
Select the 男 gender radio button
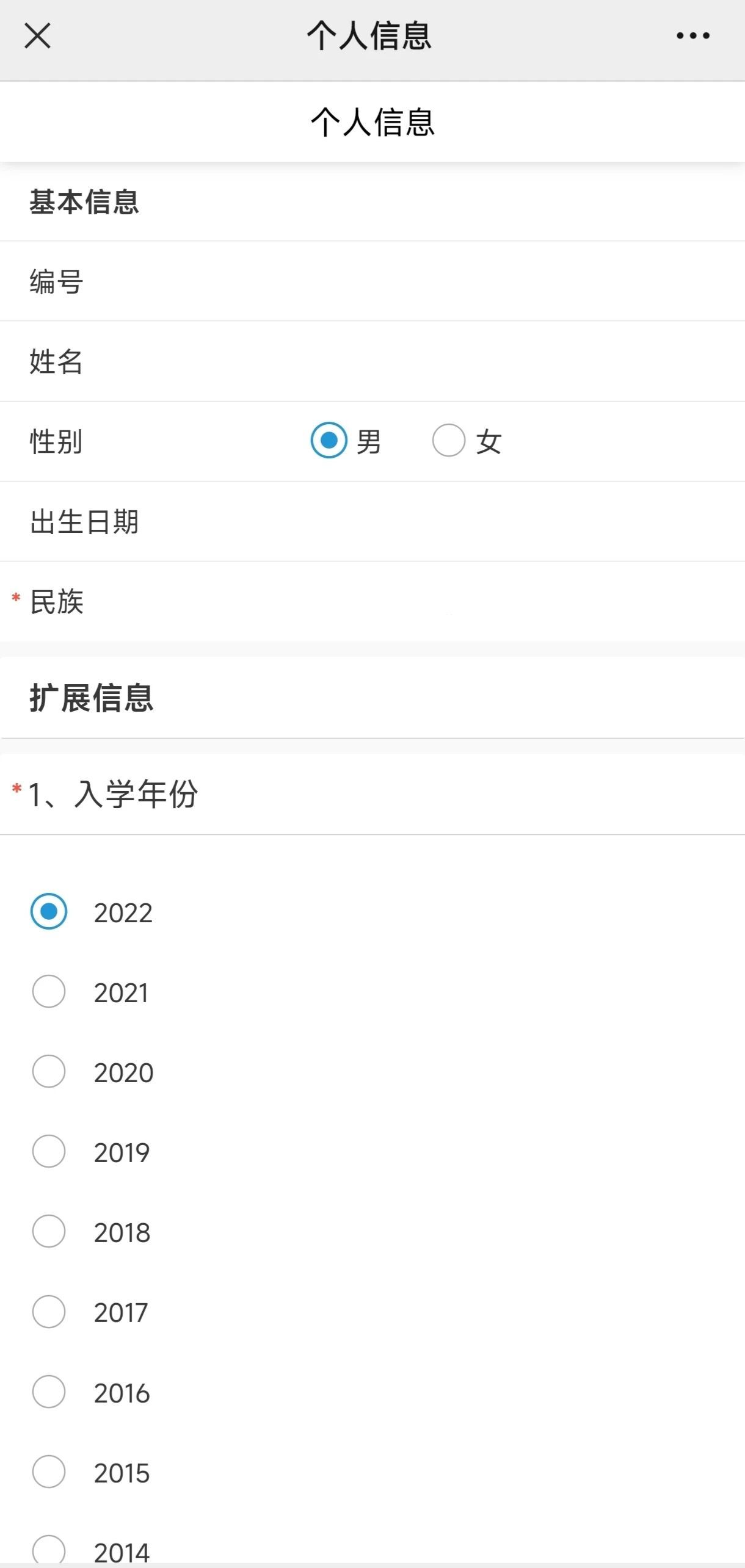[329, 440]
